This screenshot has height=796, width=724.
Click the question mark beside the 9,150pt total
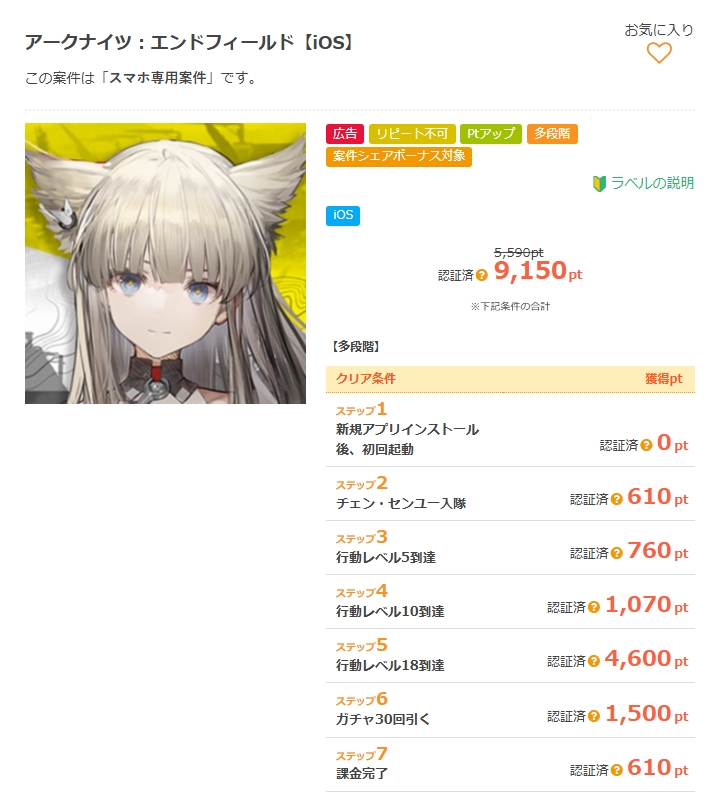tap(482, 275)
